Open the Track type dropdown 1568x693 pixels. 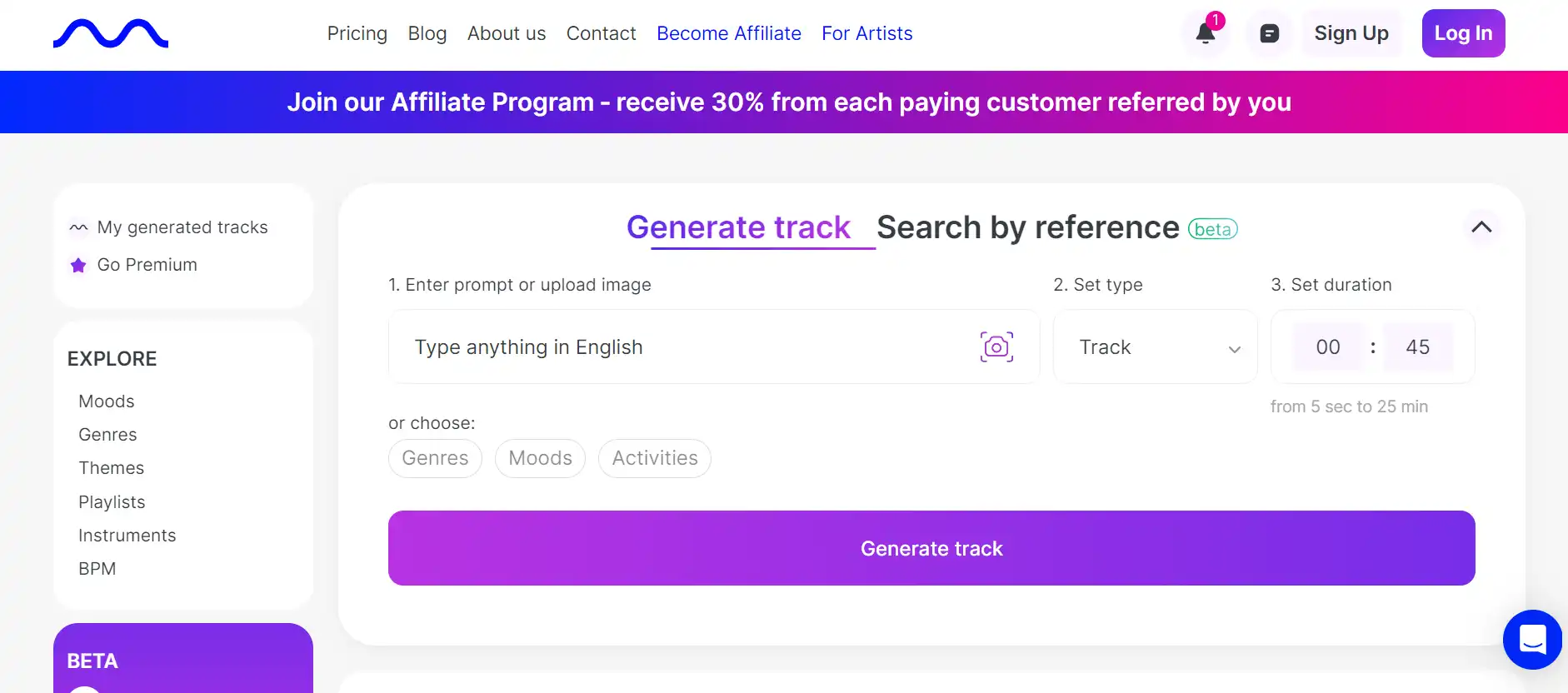click(x=1155, y=347)
